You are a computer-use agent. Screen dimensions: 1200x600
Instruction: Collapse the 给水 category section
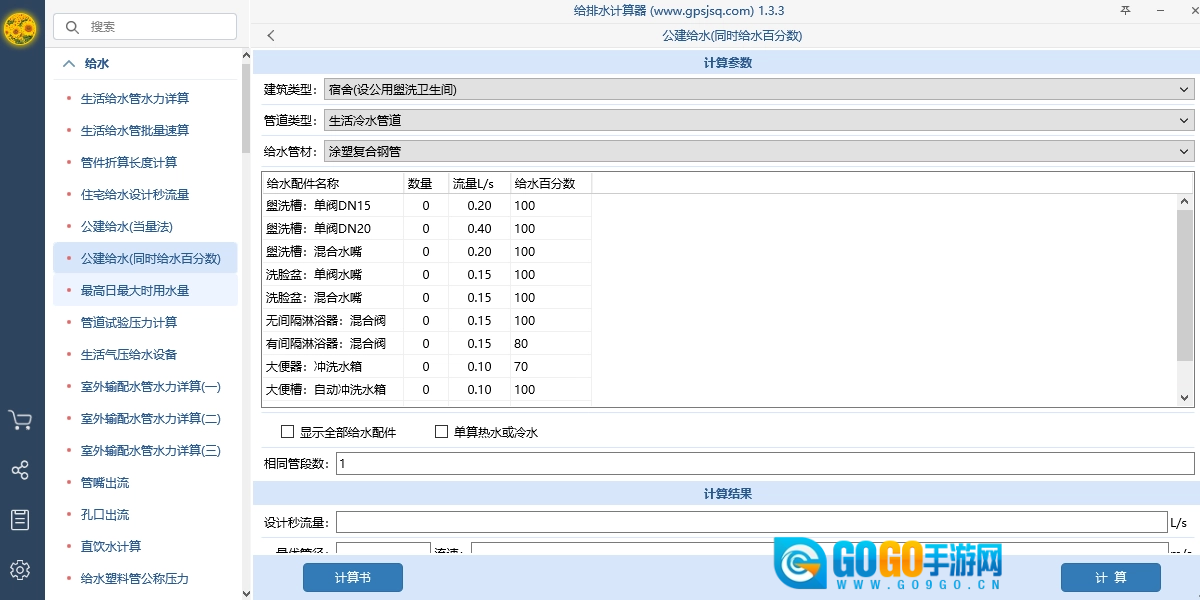pyautogui.click(x=69, y=63)
